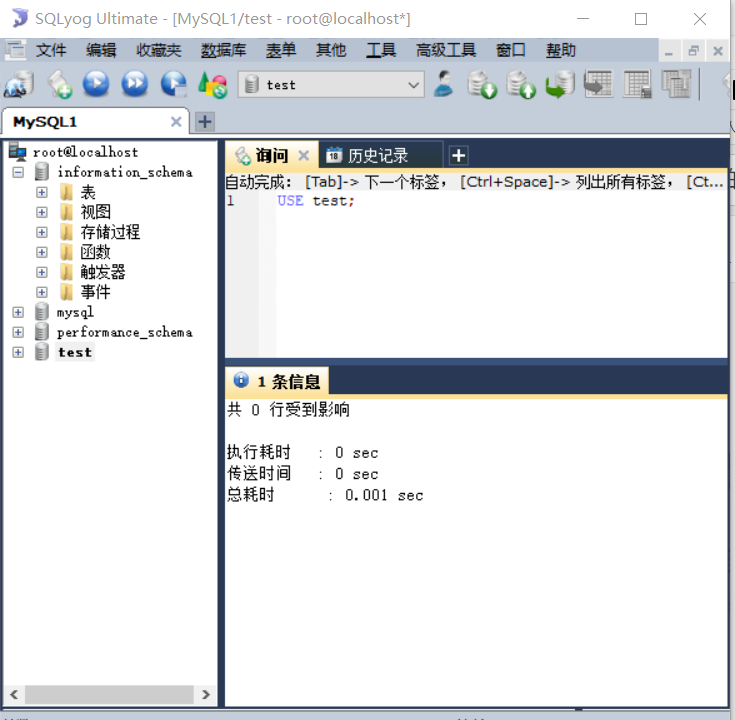
Task: Close the MySQL1 connection tab
Action: tap(176, 122)
